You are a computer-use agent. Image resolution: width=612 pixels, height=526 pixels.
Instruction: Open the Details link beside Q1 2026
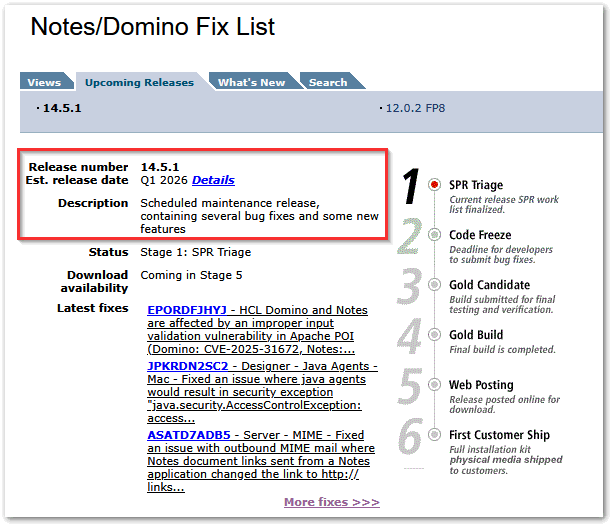[x=213, y=180]
